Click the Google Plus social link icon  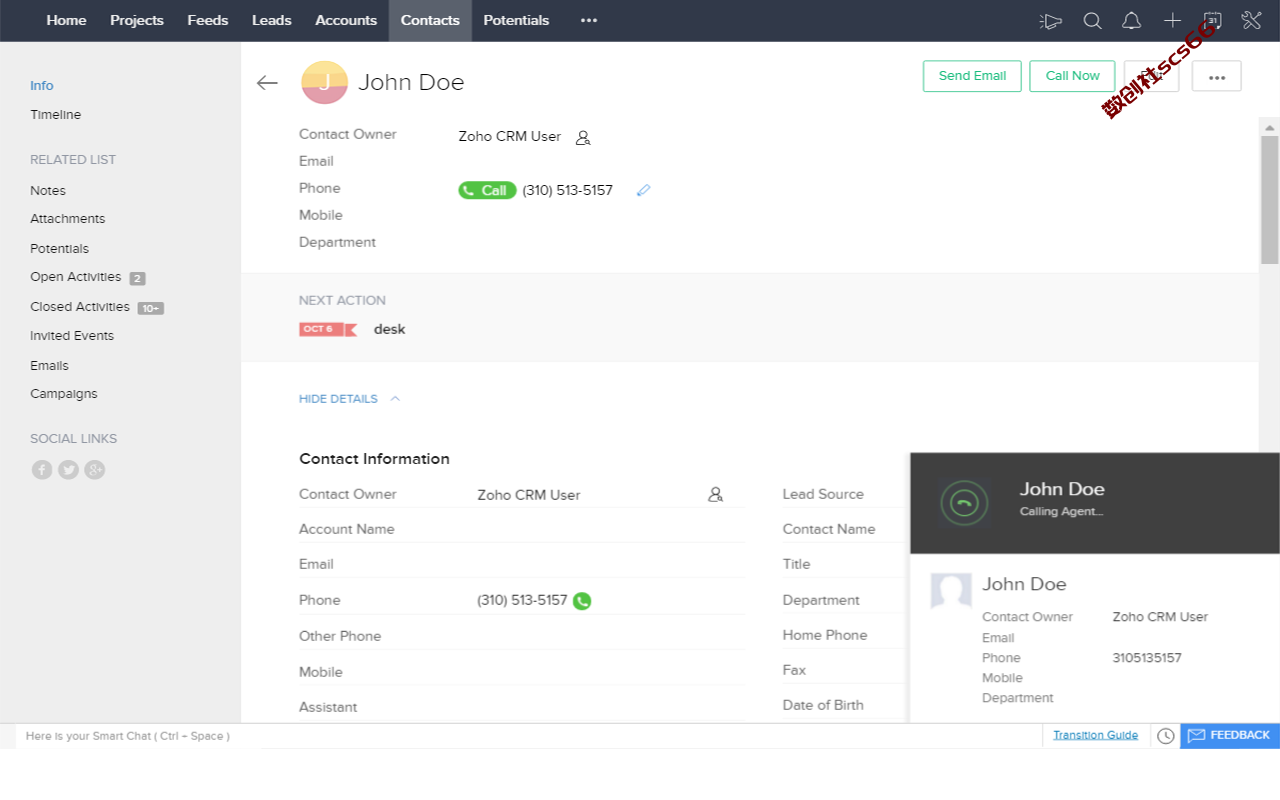click(95, 470)
